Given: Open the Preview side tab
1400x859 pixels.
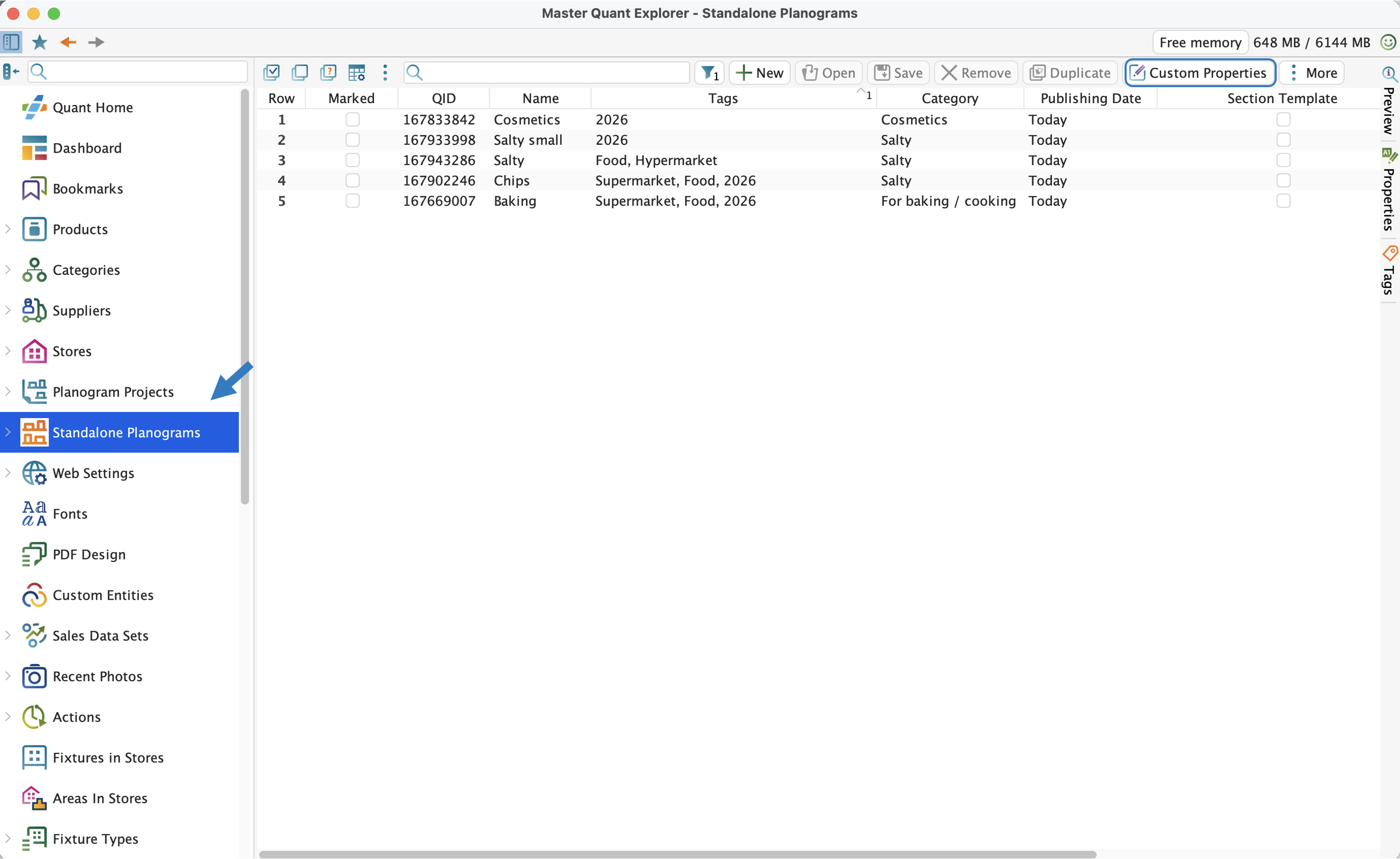Looking at the screenshot, I should [1389, 102].
